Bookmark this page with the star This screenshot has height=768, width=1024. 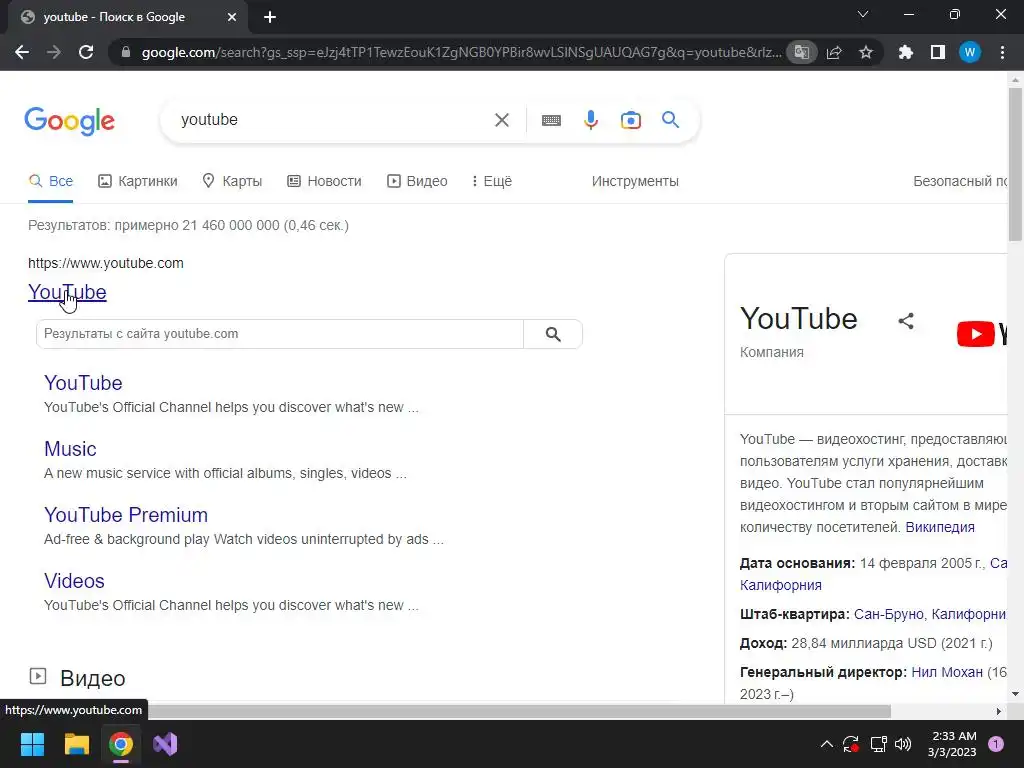point(866,52)
